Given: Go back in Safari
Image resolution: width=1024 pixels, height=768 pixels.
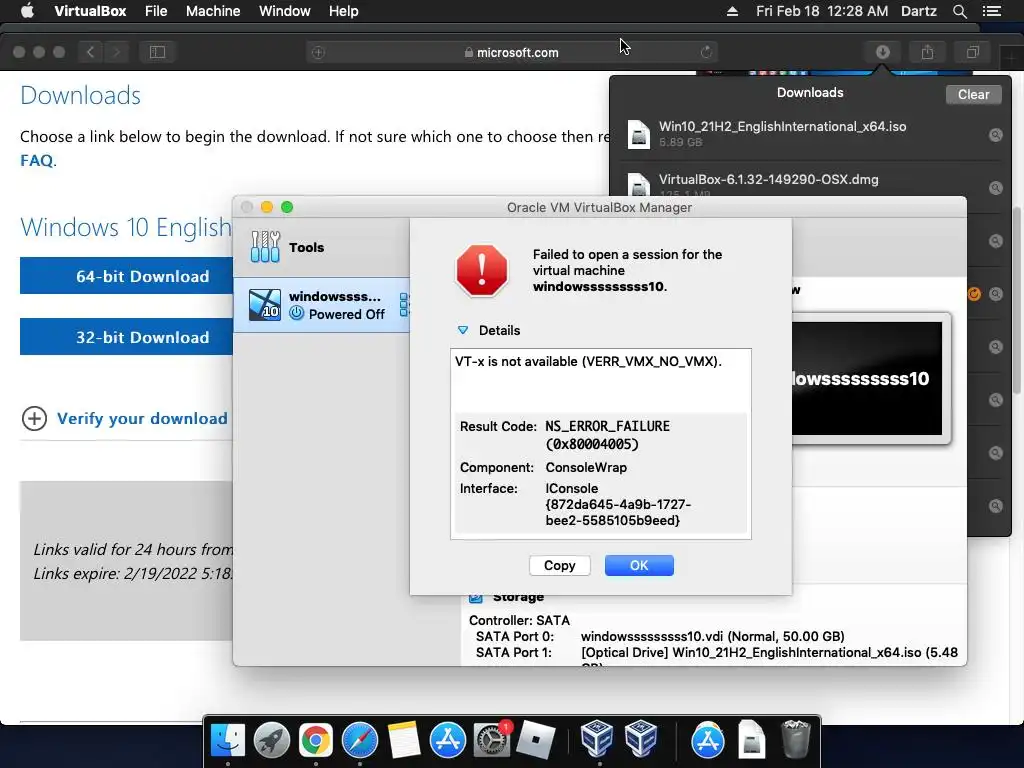Looking at the screenshot, I should tap(91, 52).
